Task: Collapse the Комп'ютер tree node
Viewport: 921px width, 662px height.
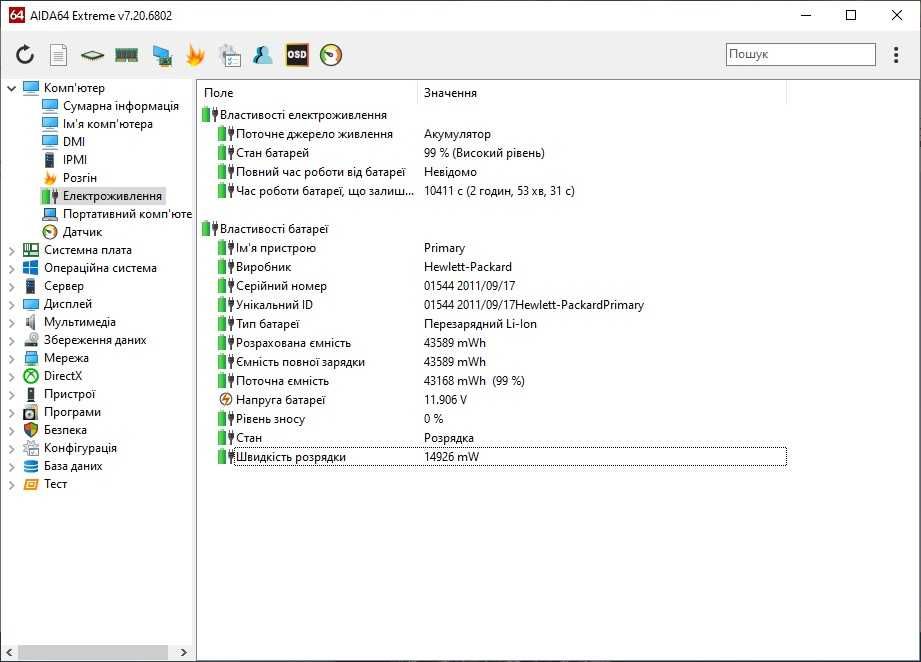Action: tap(12, 88)
